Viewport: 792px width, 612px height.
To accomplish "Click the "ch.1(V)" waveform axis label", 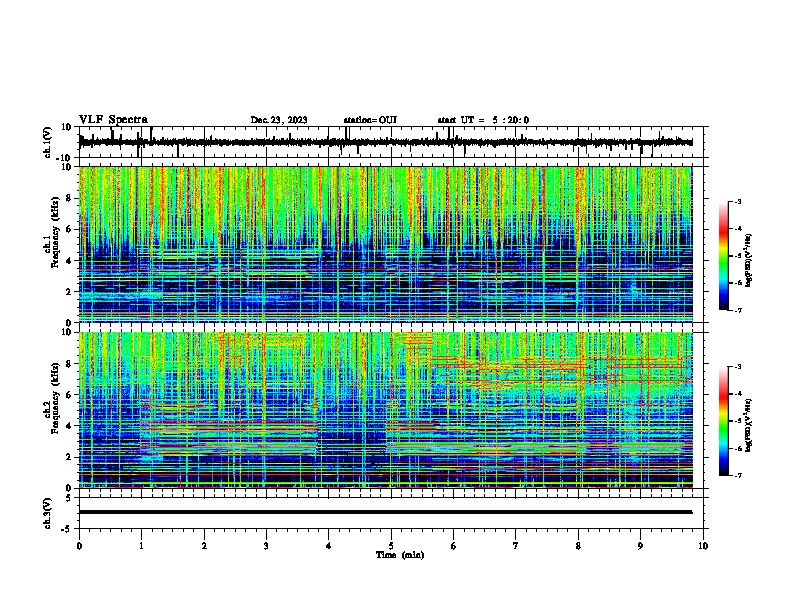I will click(48, 142).
